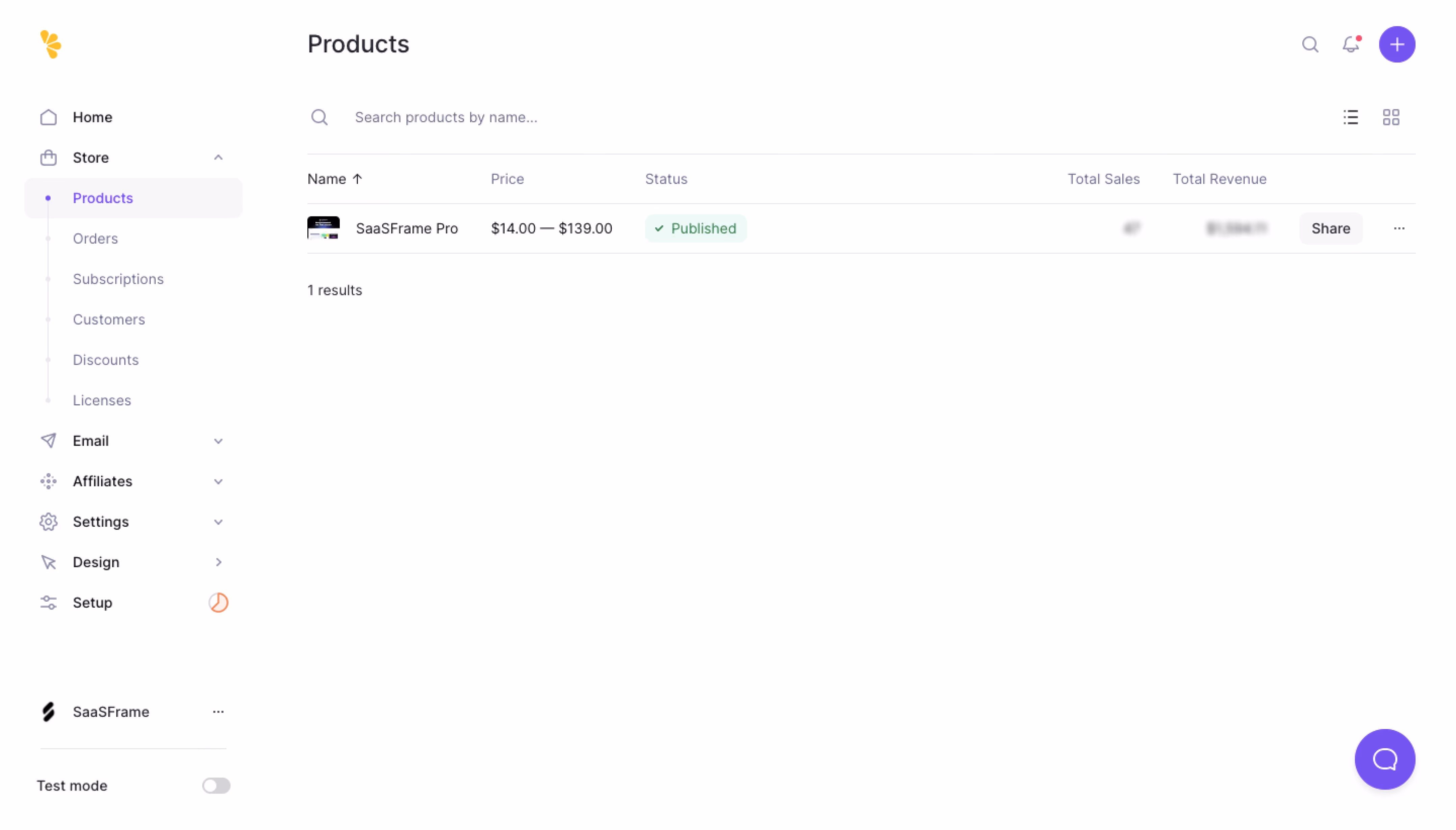Collapse the Store section chevron
Viewport: 1456px width, 830px height.
(218, 157)
